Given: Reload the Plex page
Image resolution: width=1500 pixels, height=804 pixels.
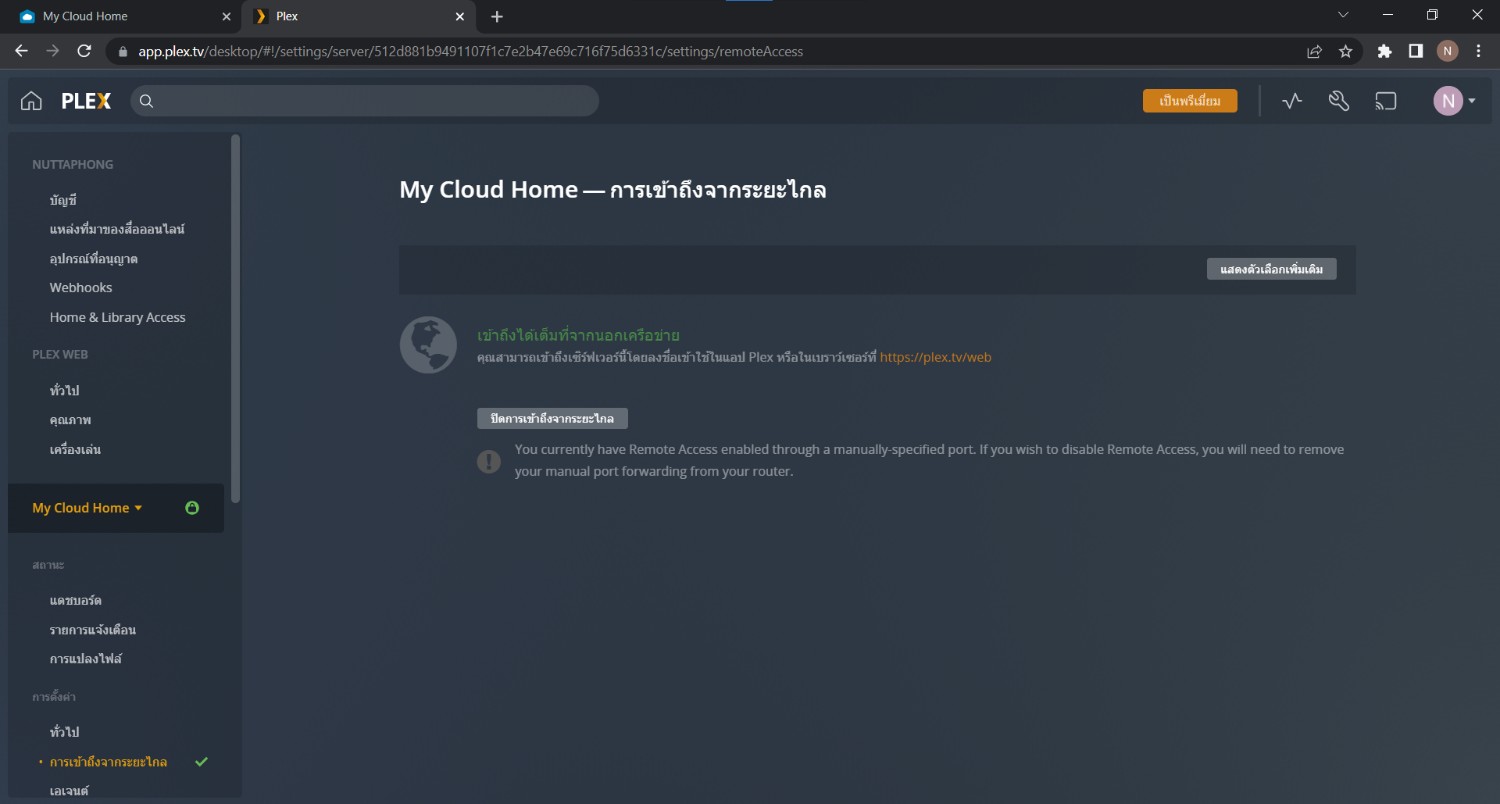Looking at the screenshot, I should pyautogui.click(x=84, y=51).
